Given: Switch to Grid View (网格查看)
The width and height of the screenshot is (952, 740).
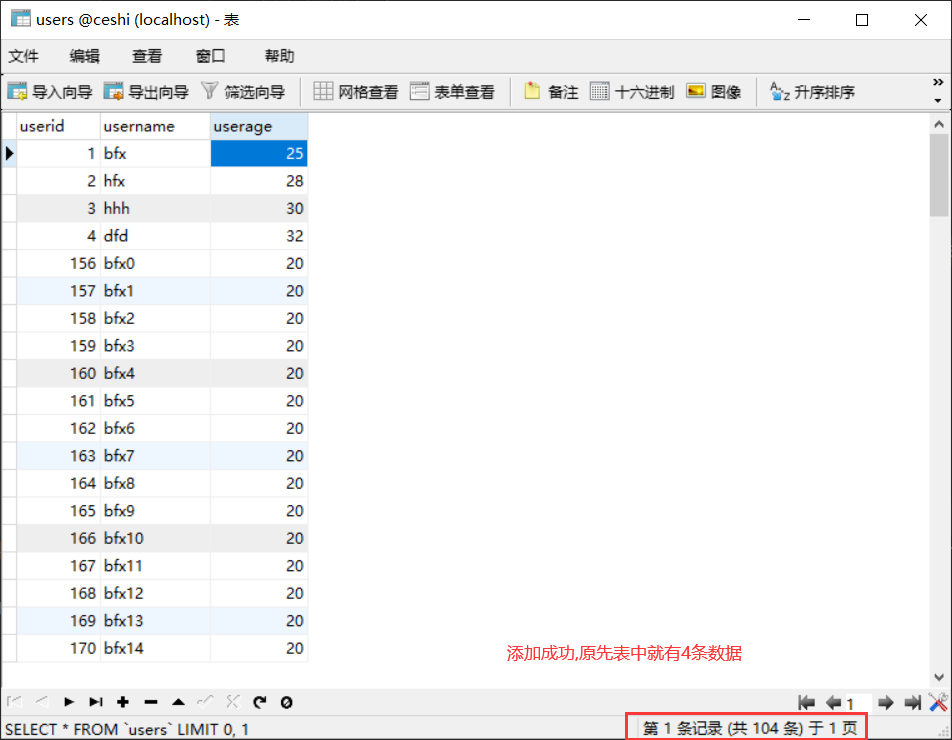Looking at the screenshot, I should [356, 92].
